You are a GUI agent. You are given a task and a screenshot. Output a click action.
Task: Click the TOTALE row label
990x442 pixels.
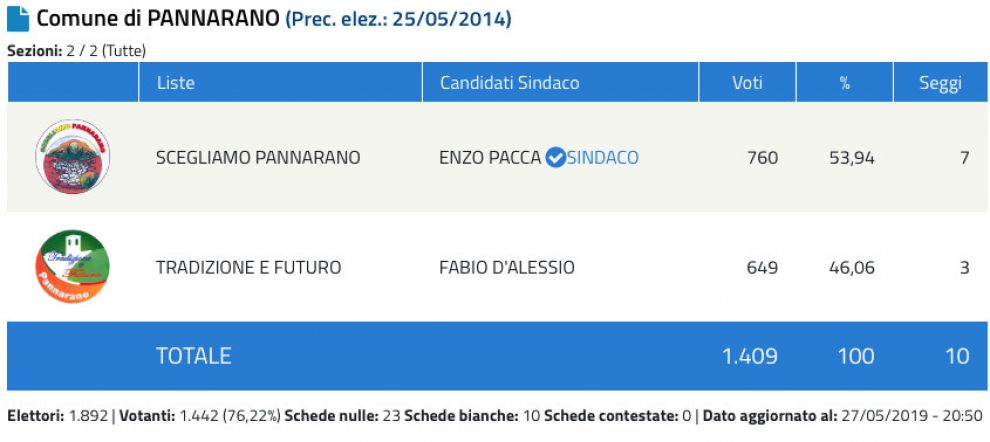(x=193, y=356)
